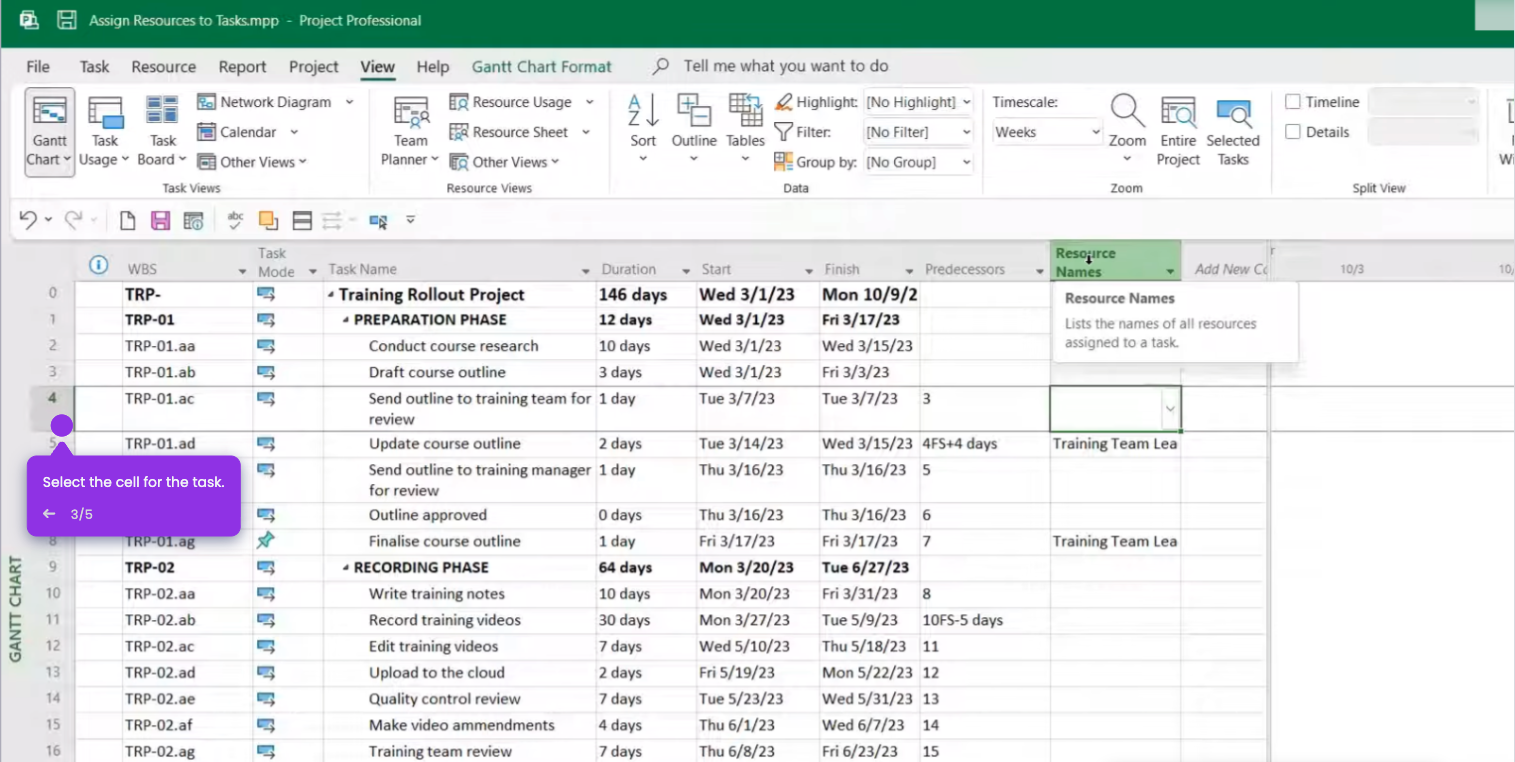
Task: Go back using the tooltip's left arrow
Action: tap(49, 514)
